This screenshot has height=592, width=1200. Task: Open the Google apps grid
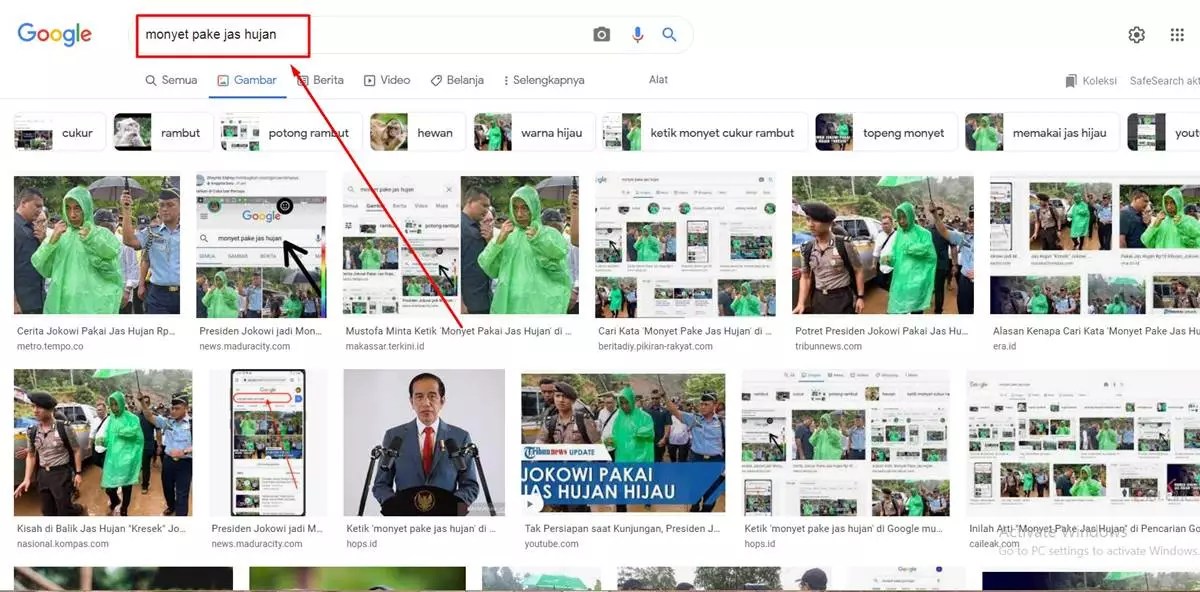[1177, 35]
